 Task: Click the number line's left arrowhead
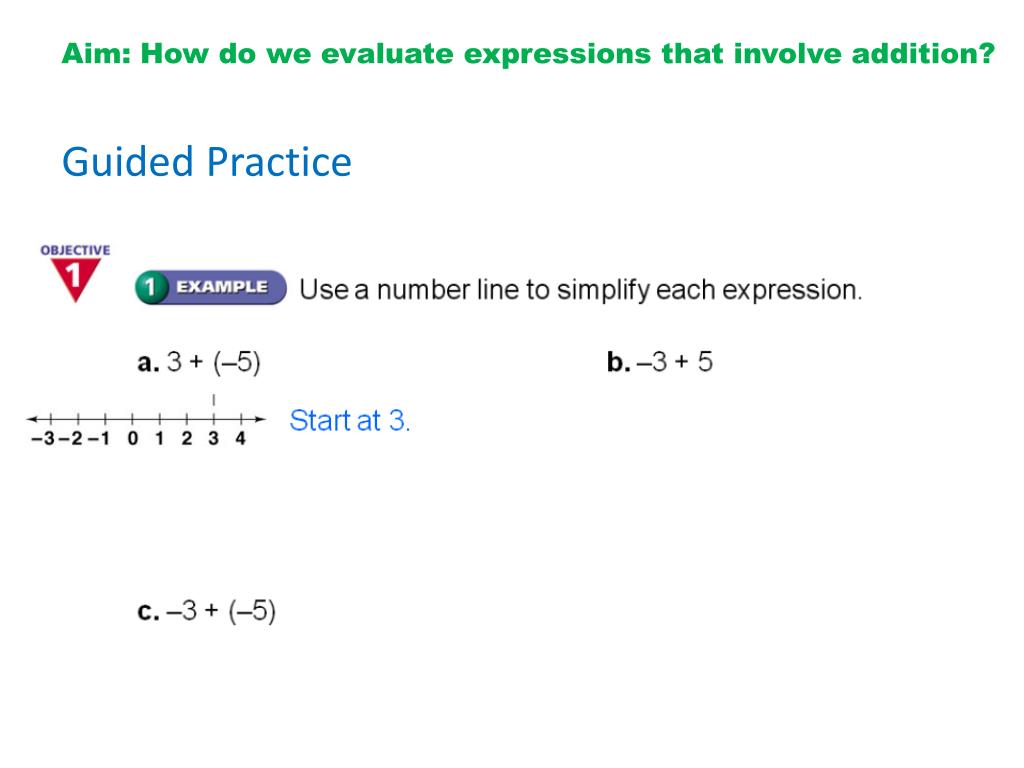pyautogui.click(x=31, y=419)
